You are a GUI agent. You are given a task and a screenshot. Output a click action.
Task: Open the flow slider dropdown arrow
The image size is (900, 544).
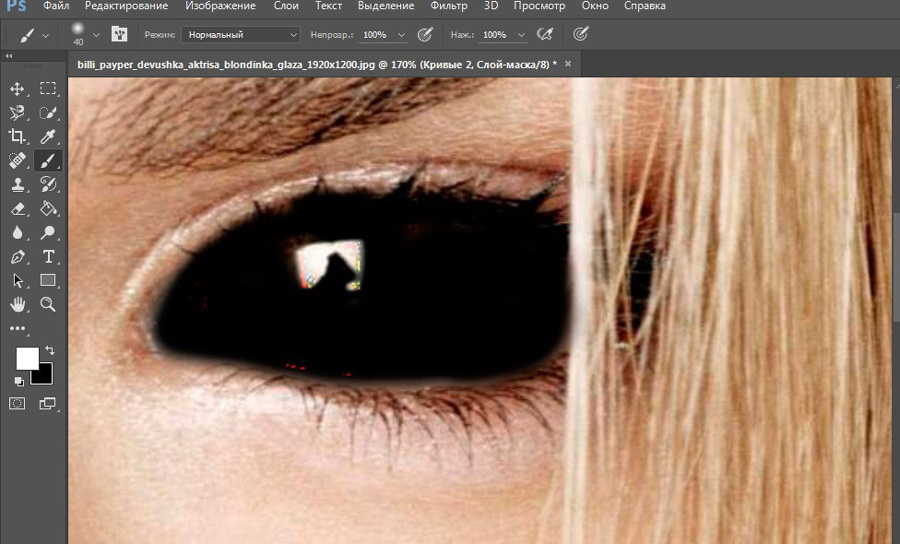coord(521,35)
